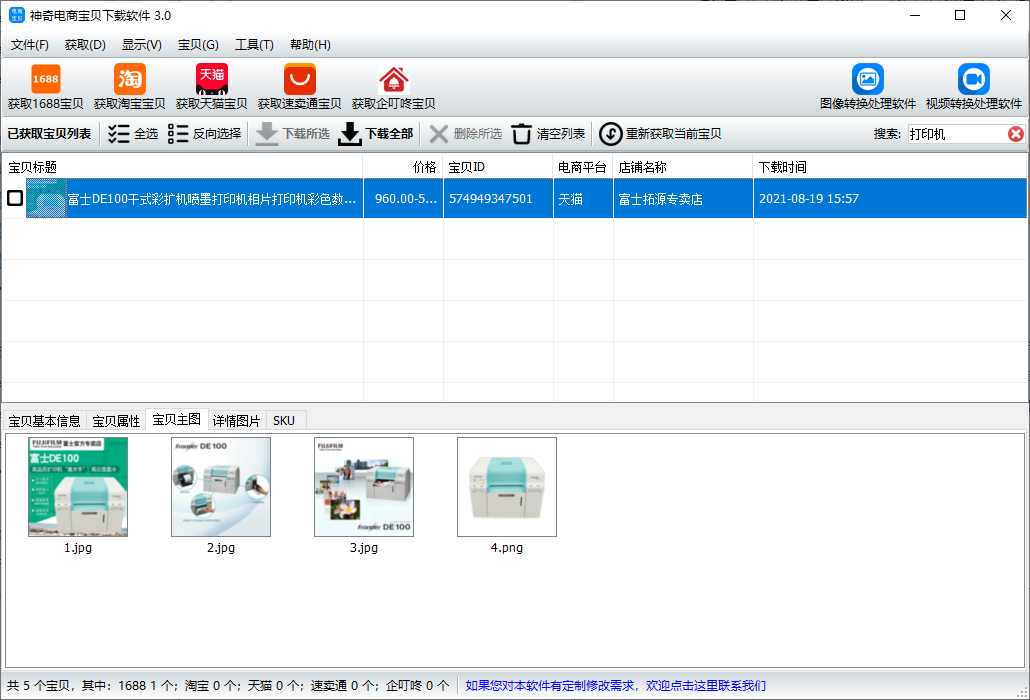
Task: Click the title 富士DE100干式彩扩机 in the list
Action: click(x=212, y=198)
